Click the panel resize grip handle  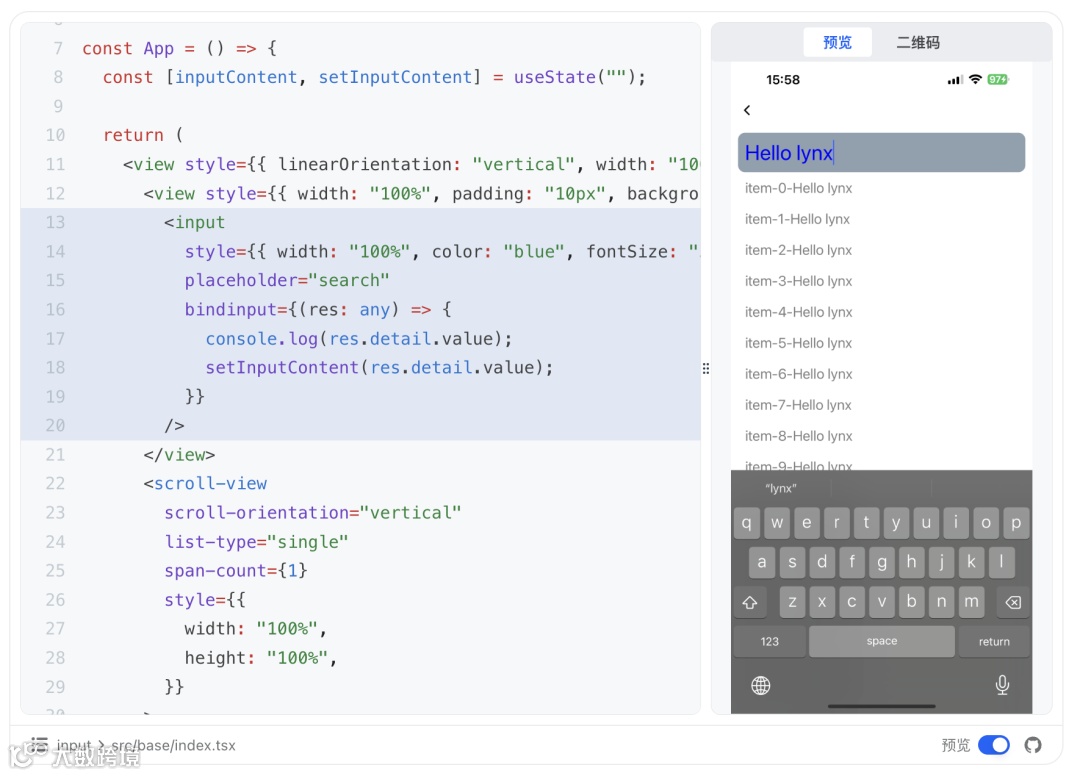point(706,368)
